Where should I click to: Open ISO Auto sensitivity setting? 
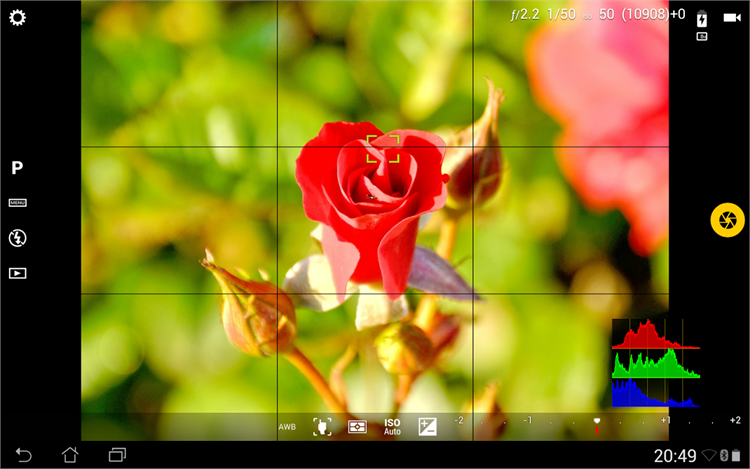[x=392, y=427]
